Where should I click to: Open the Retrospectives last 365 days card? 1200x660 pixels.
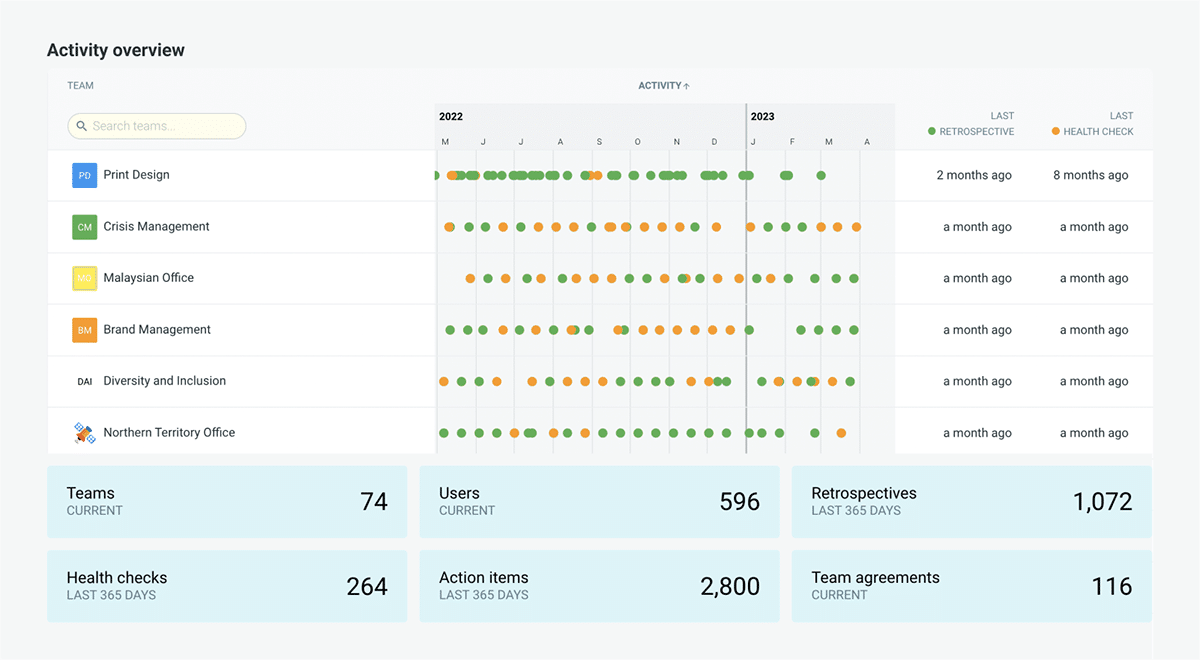point(971,502)
